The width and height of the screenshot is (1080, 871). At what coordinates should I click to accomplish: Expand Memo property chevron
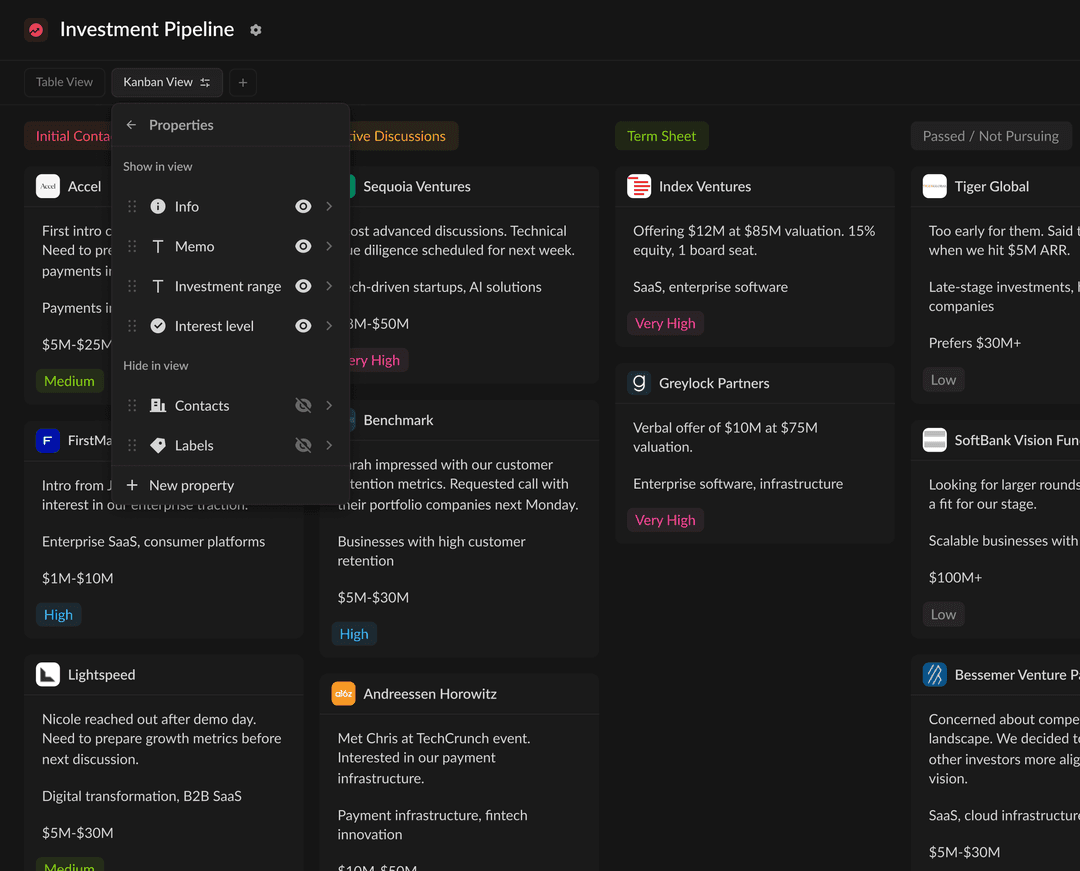pos(329,246)
